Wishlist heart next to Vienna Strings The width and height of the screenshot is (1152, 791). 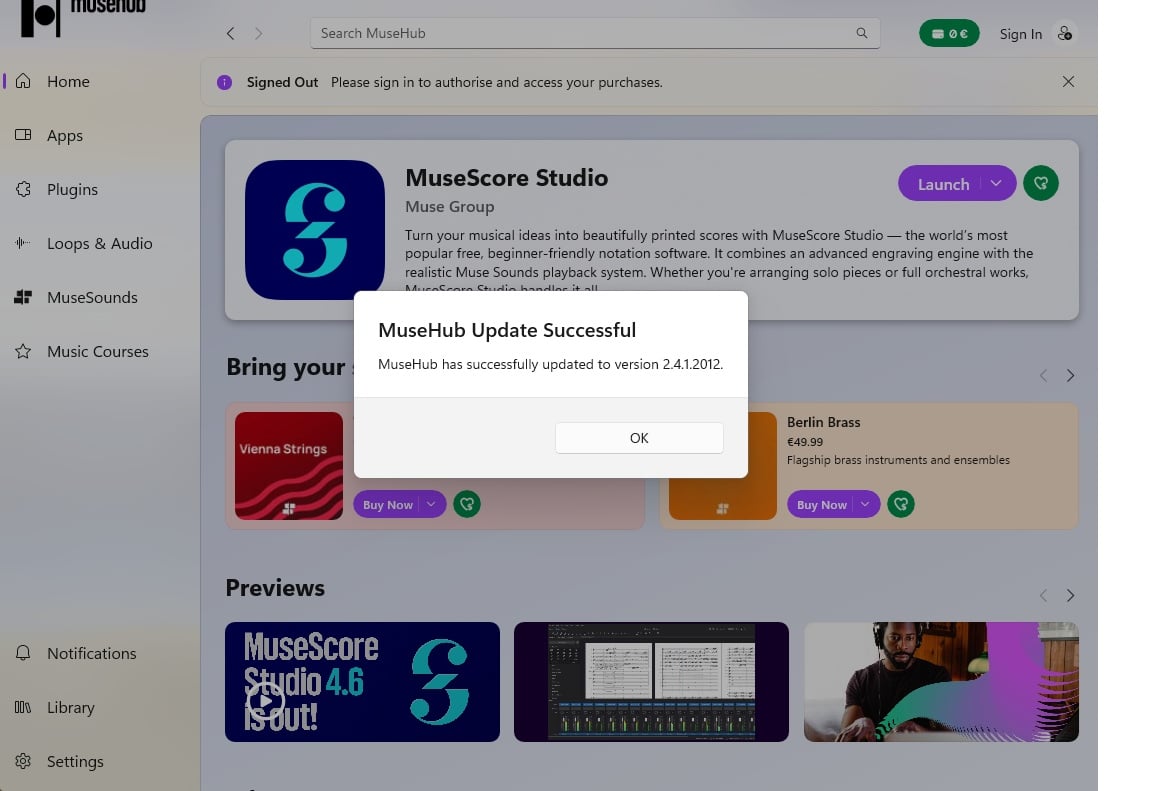(467, 504)
